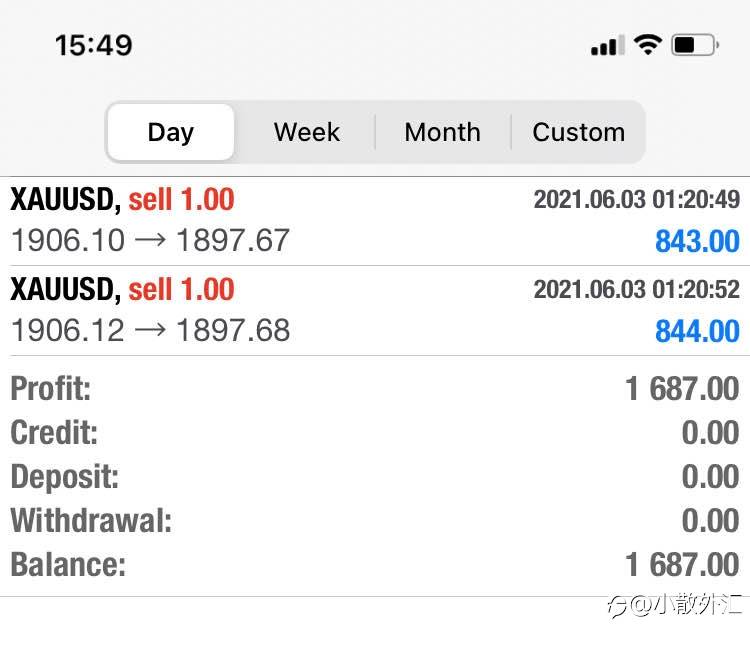Switch to the Month tab
This screenshot has height=646, width=750.
442,132
